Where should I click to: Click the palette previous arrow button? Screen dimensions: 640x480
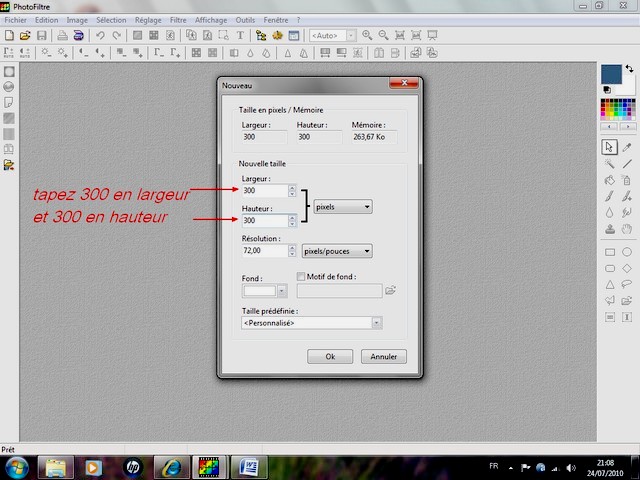click(x=609, y=127)
